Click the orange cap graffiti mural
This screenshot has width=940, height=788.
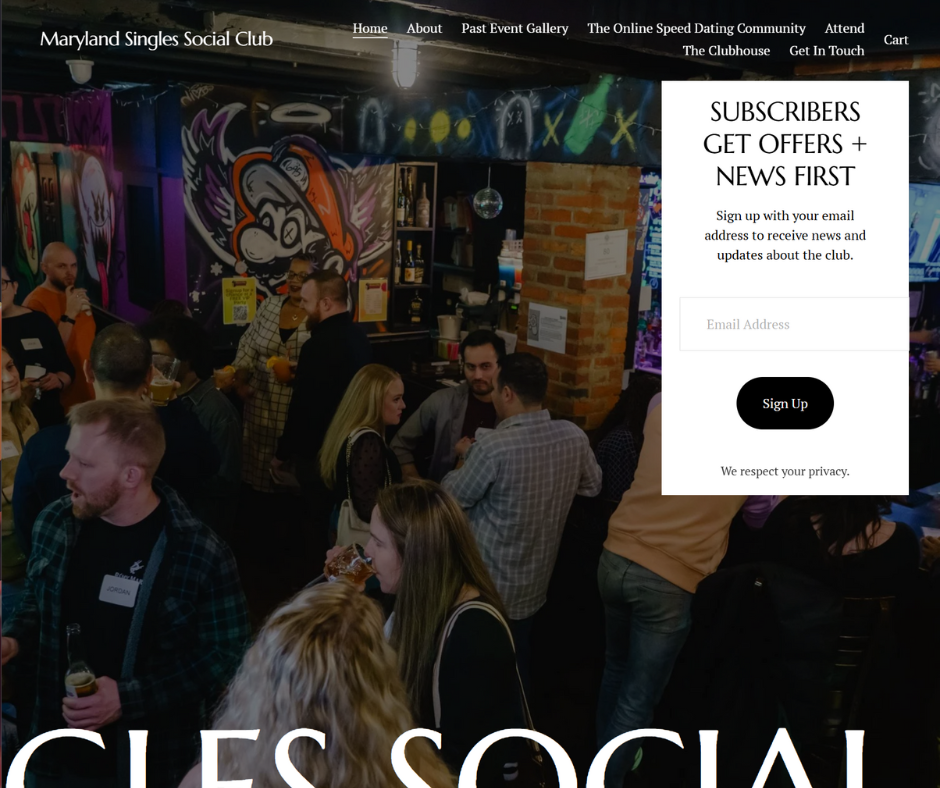[x=288, y=204]
